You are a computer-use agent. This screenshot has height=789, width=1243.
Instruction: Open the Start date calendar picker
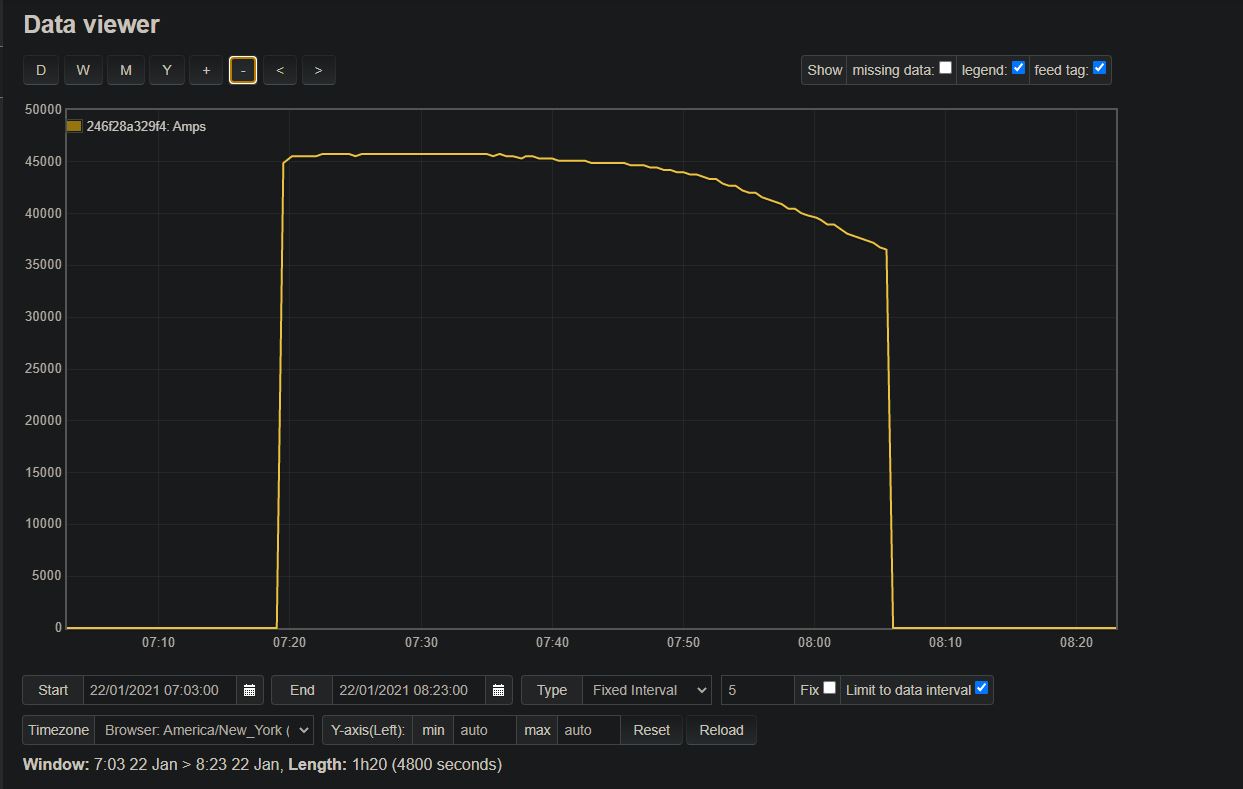[249, 690]
